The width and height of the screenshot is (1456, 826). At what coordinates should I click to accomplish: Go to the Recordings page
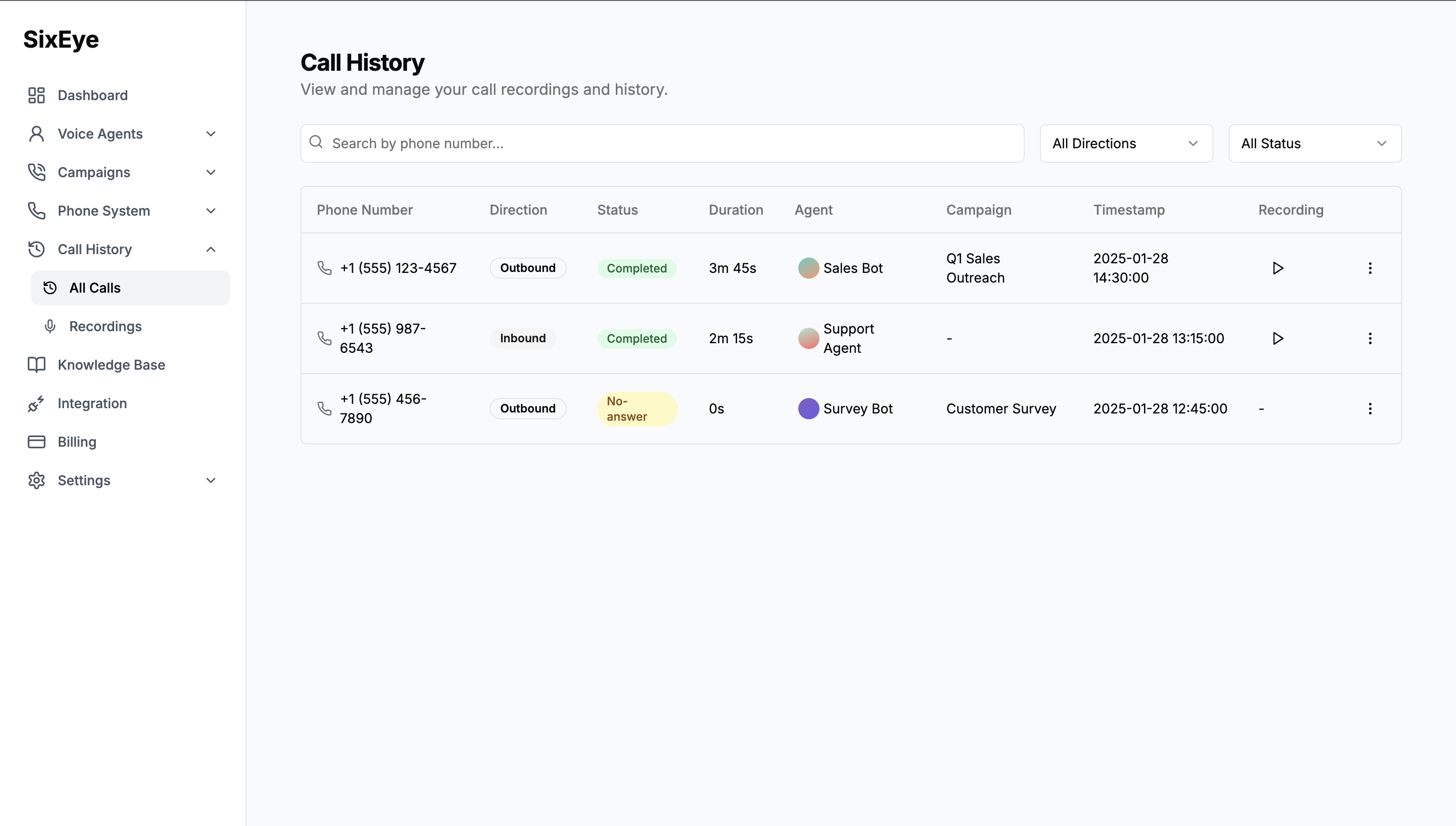tap(105, 326)
